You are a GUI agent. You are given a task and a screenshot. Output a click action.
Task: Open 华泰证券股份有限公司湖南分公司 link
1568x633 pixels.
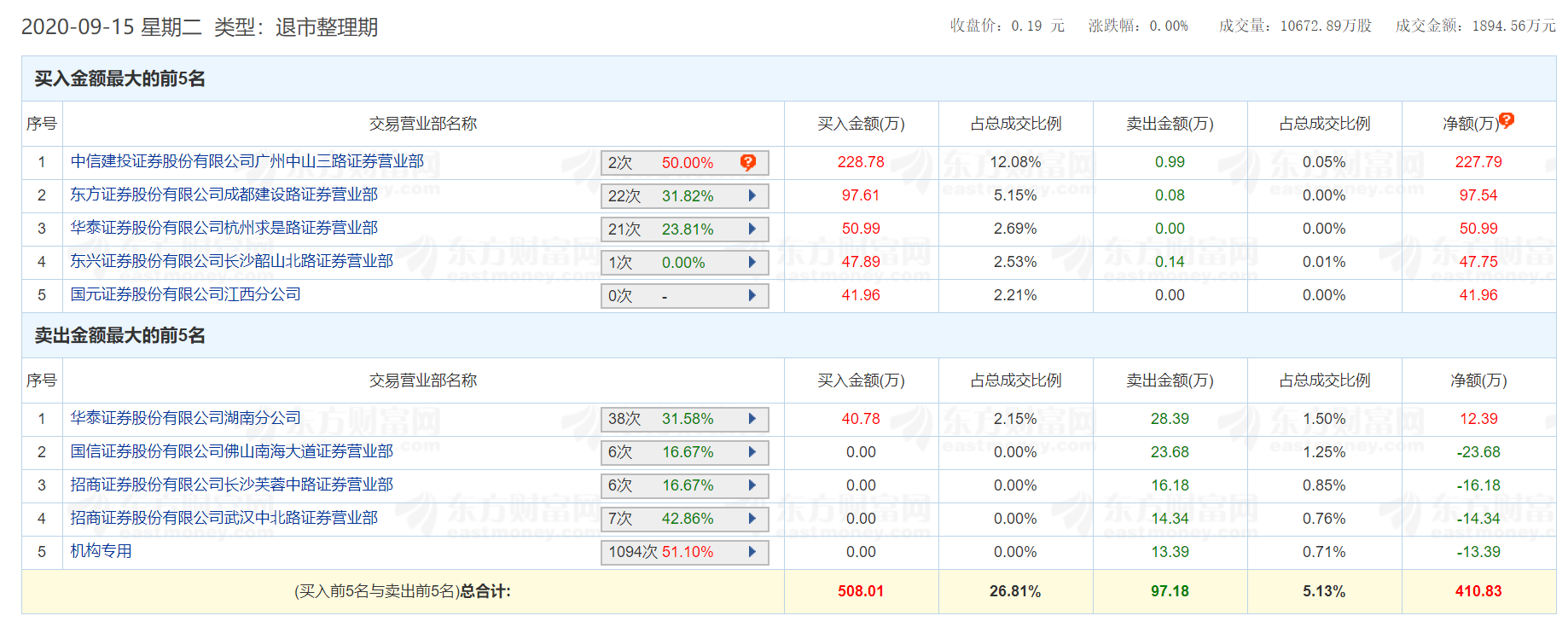pyautogui.click(x=185, y=418)
